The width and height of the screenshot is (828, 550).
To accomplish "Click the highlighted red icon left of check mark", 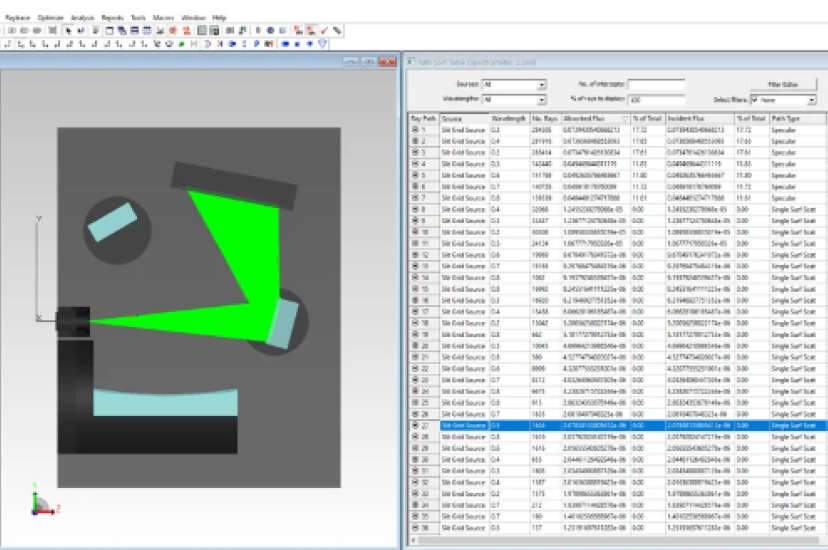I will tap(312, 31).
